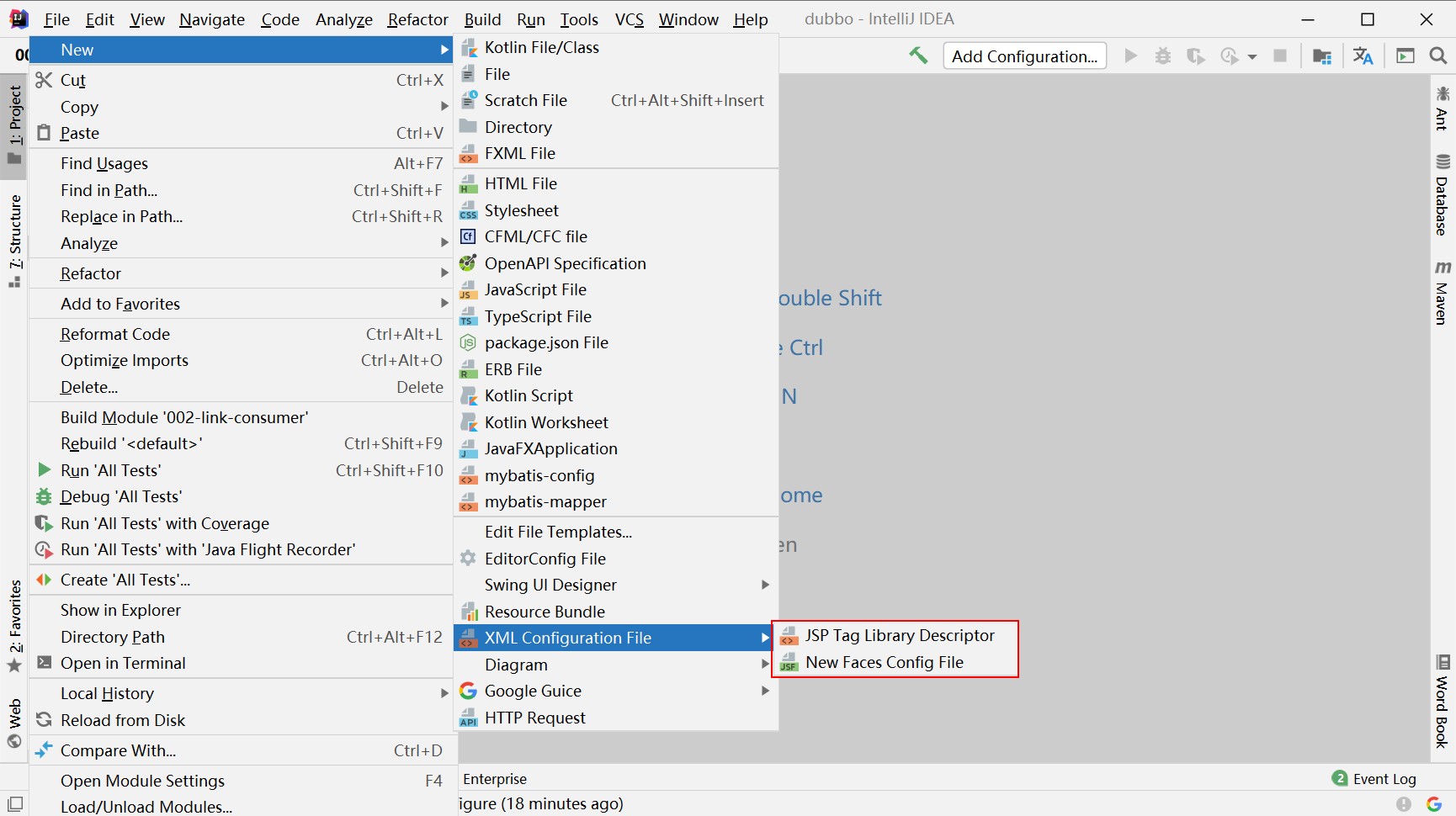
Task: Choose Edit File Templates option
Action: [559, 531]
